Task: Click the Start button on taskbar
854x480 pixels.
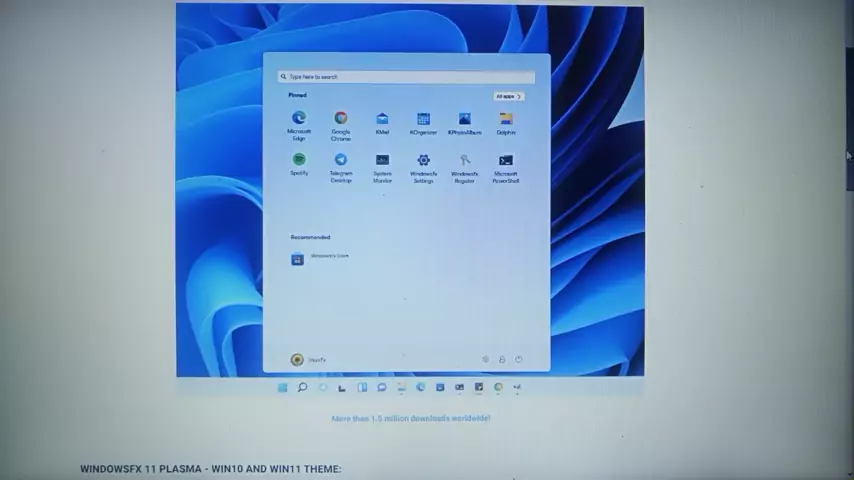Action: point(282,387)
